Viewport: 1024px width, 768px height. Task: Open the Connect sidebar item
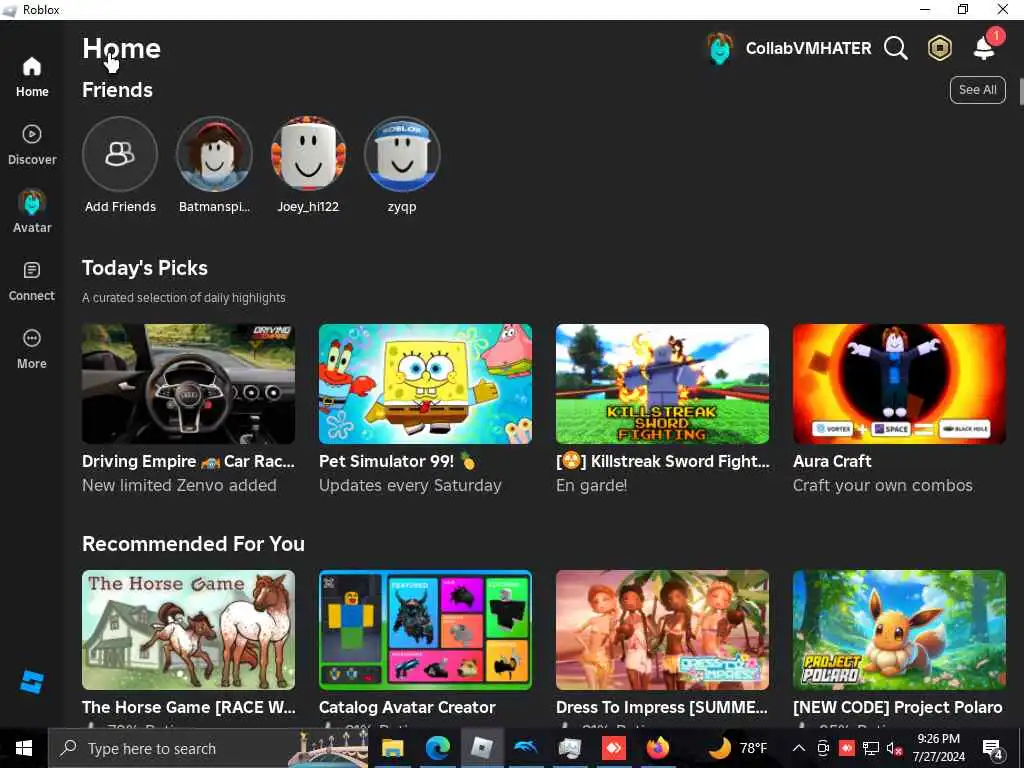(x=32, y=281)
